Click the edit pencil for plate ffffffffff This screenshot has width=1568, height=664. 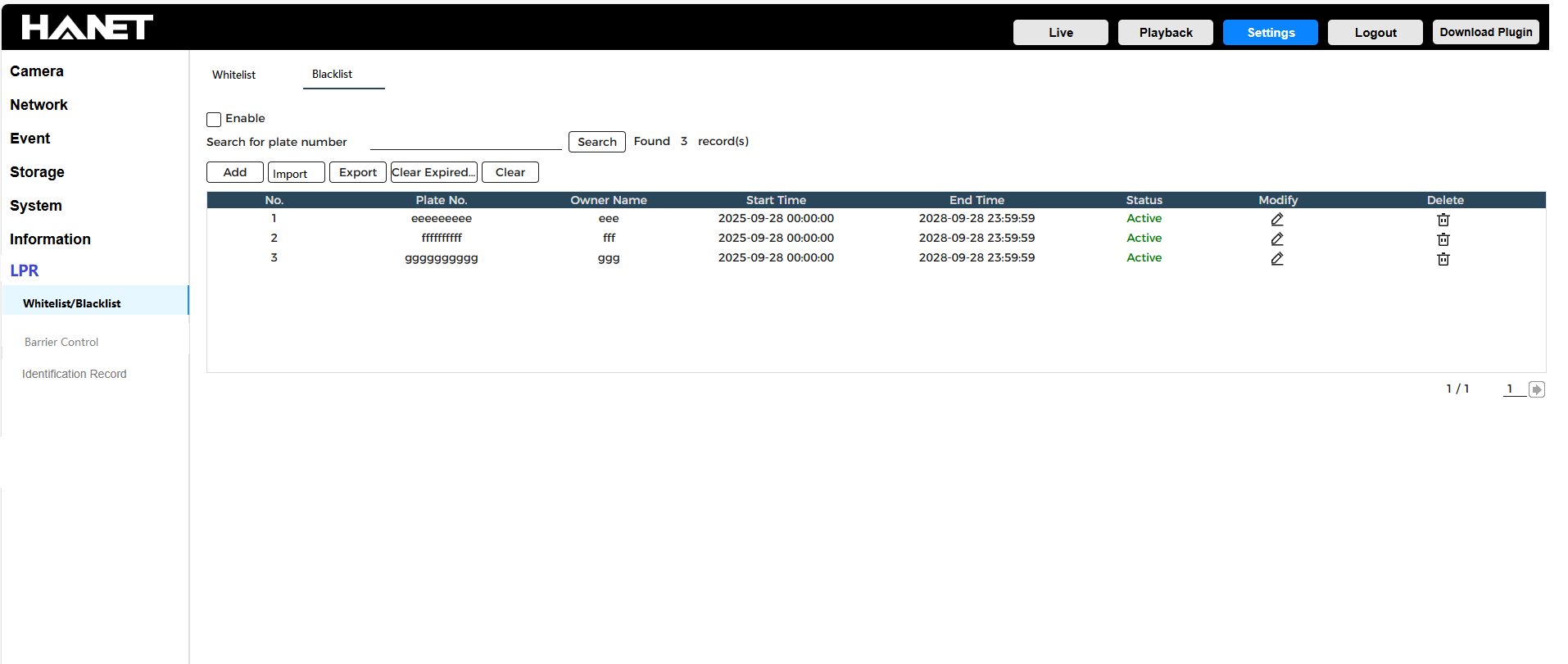(x=1277, y=239)
